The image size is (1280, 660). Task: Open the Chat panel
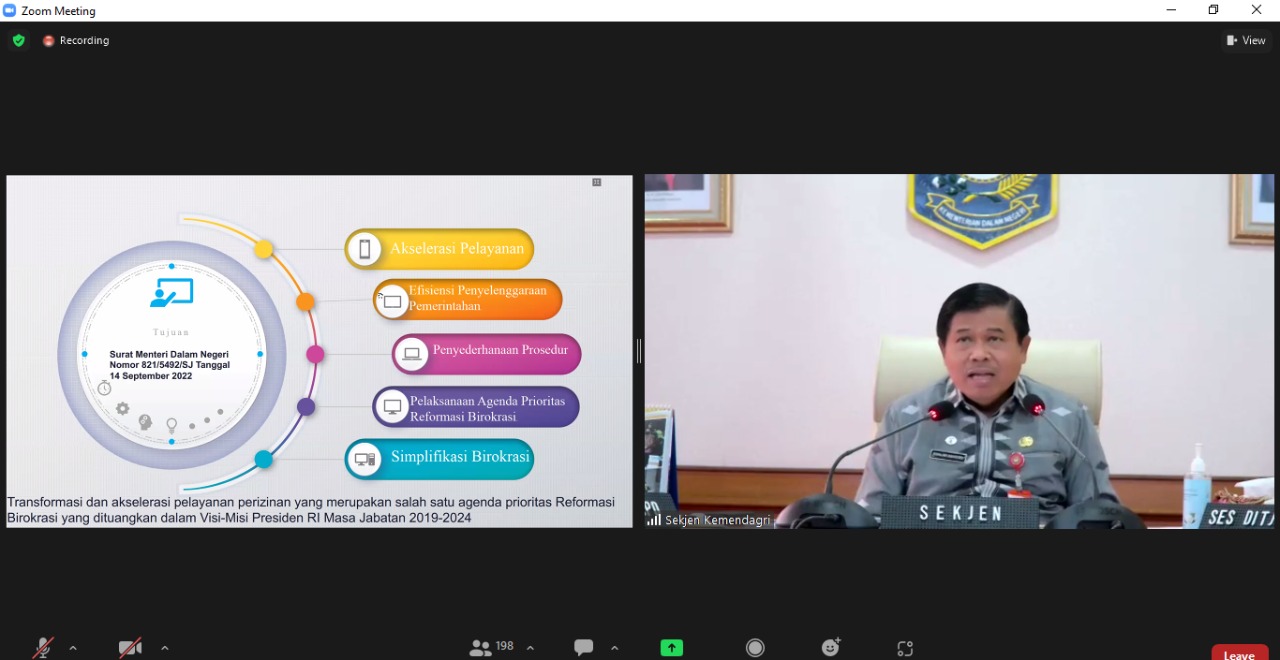584,647
